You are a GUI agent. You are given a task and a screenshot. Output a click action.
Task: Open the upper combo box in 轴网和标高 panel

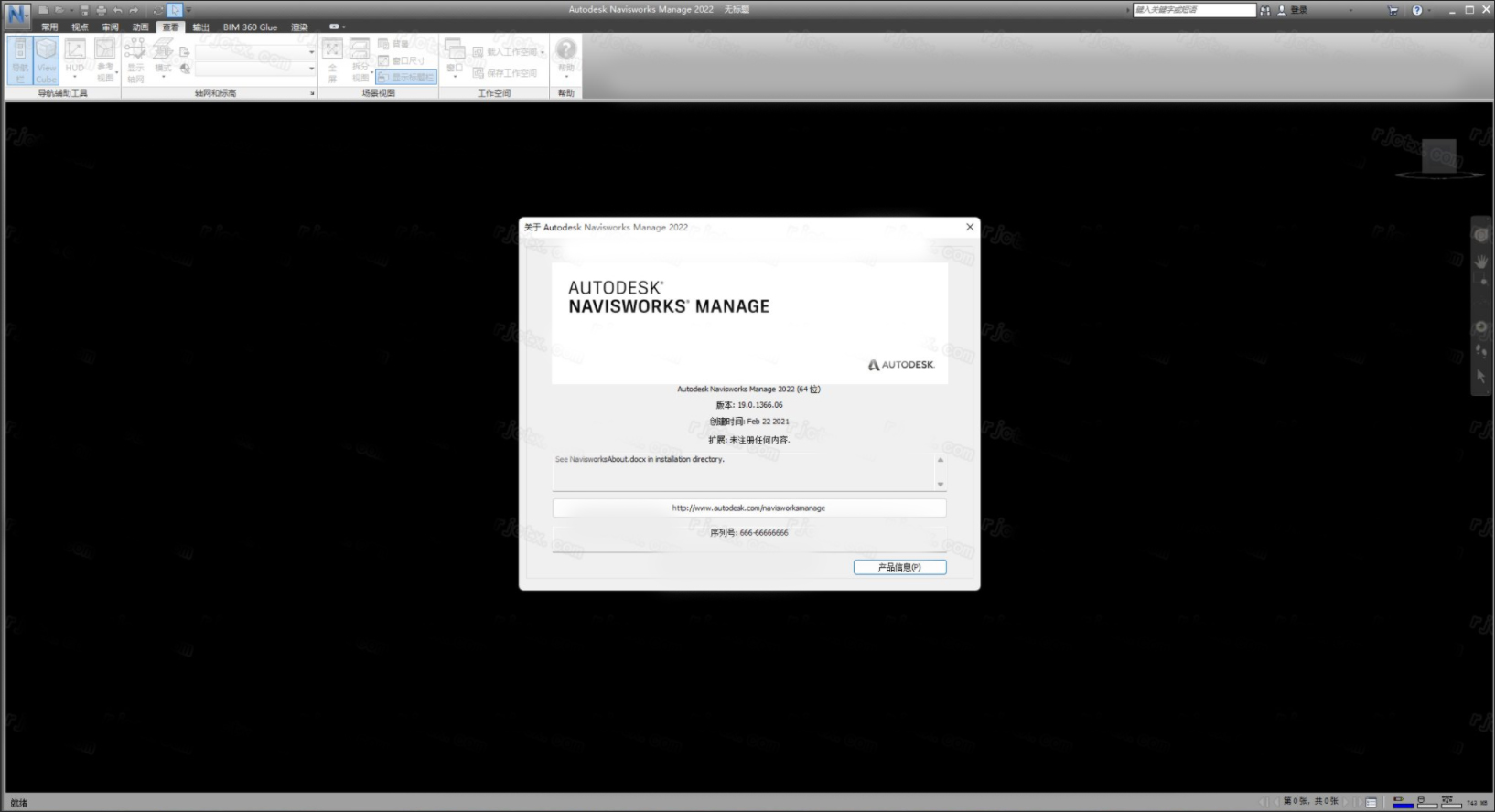tap(255, 52)
